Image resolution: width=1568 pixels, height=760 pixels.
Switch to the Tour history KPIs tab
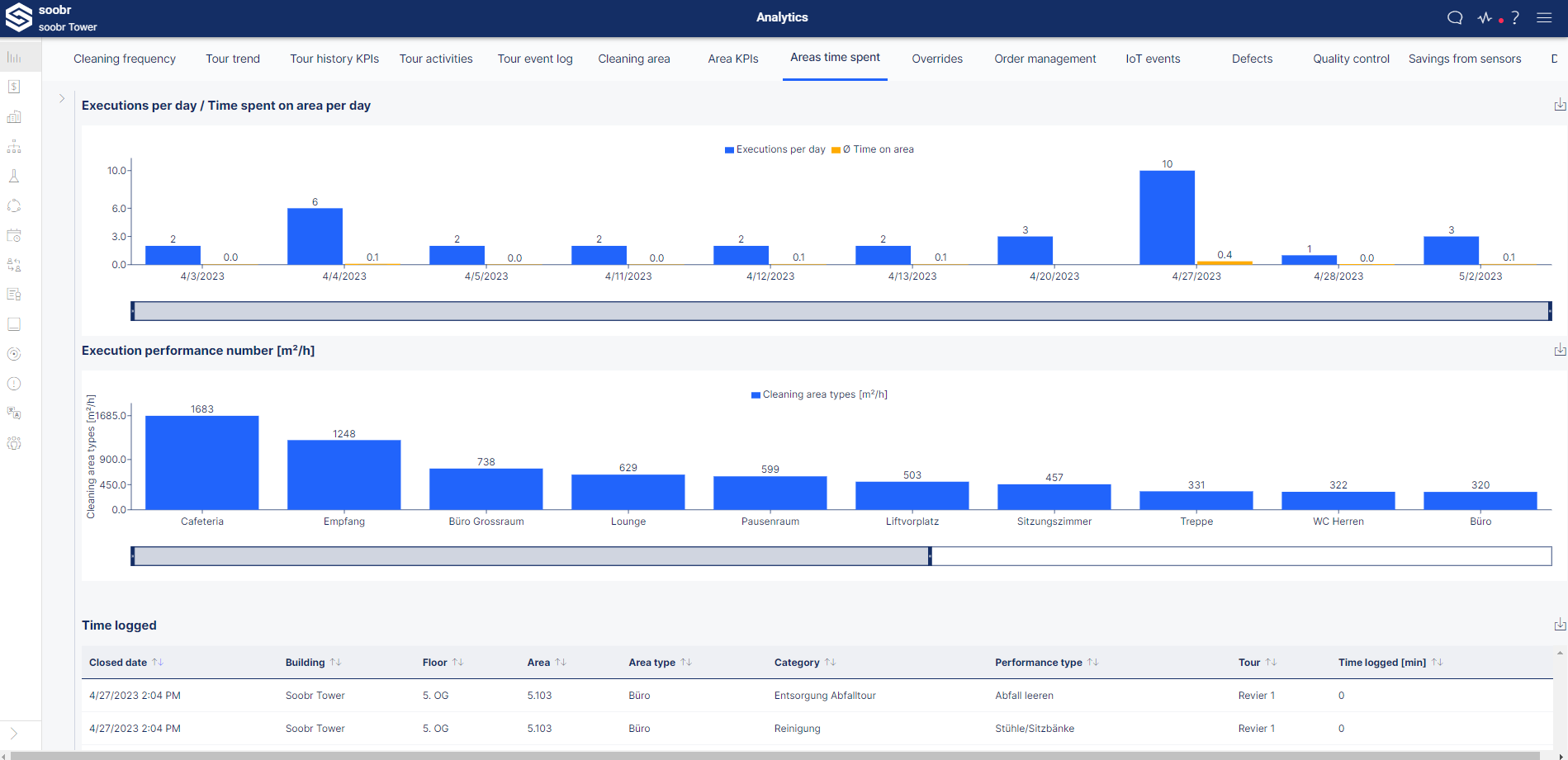pyautogui.click(x=334, y=59)
